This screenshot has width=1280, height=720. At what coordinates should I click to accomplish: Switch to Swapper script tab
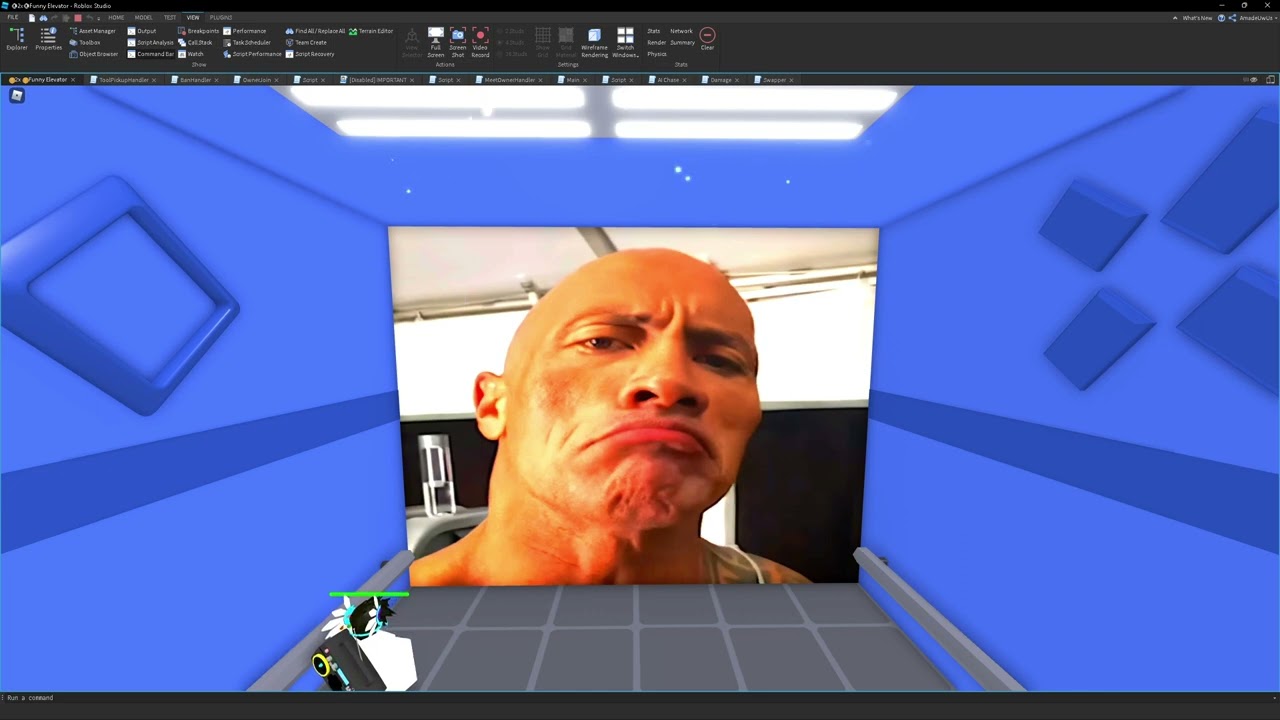coord(773,80)
